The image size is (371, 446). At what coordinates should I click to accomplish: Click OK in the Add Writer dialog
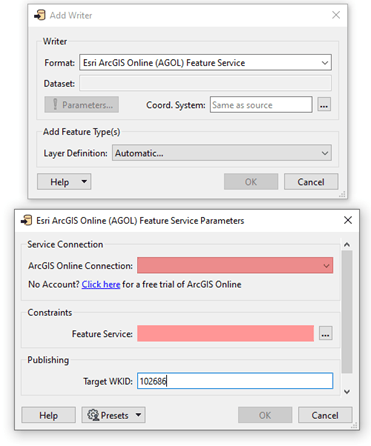tap(251, 182)
